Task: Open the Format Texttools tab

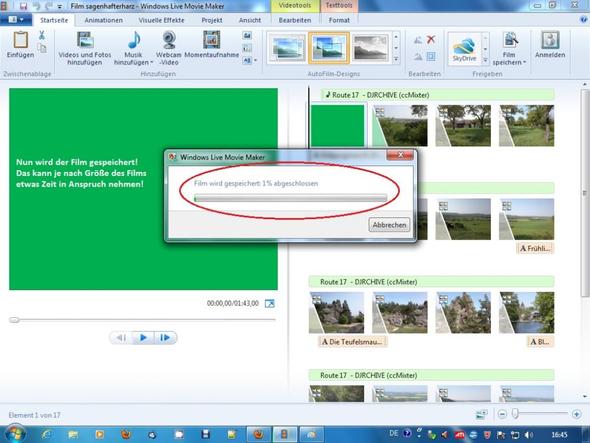Action: (339, 20)
